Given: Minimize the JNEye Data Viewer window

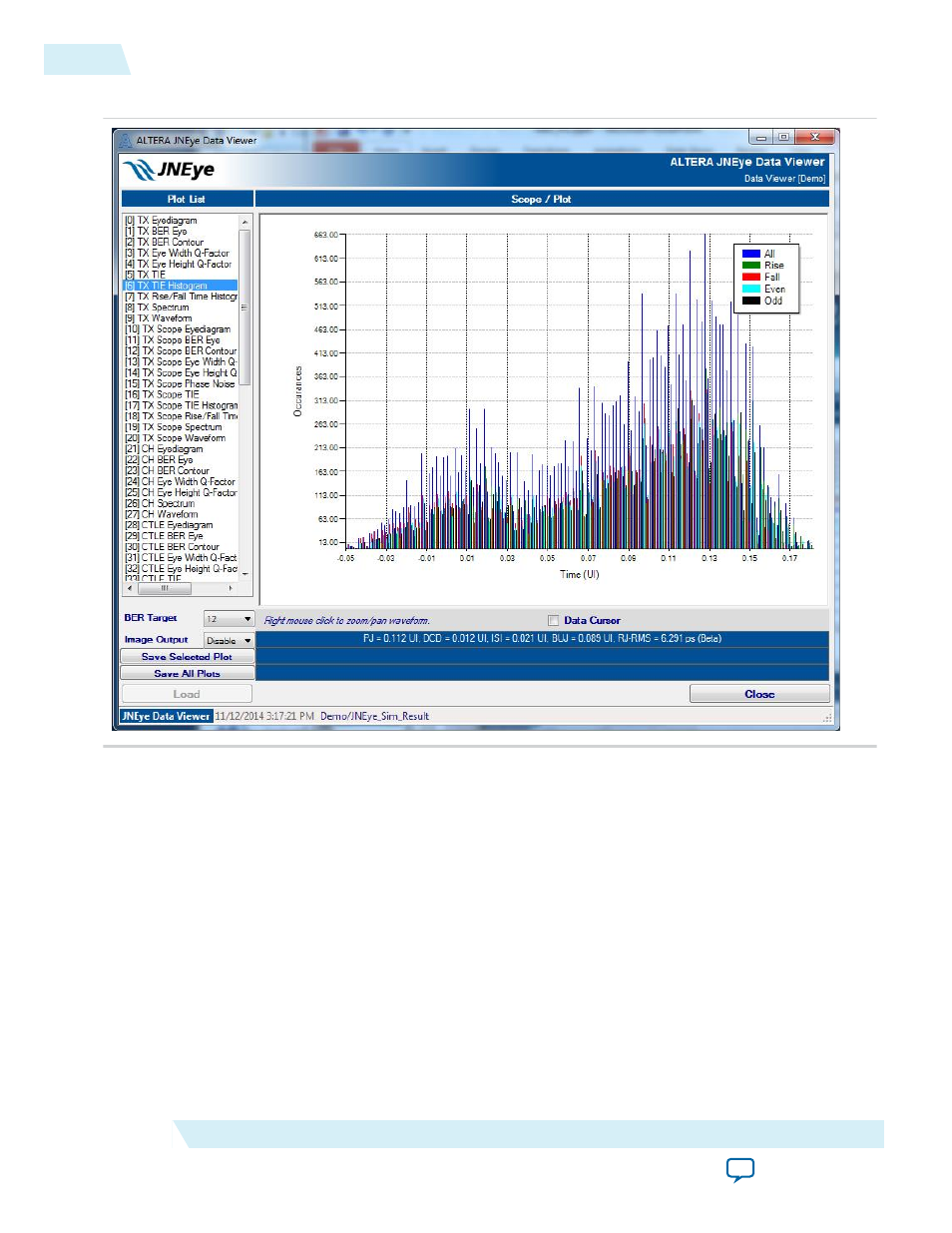Looking at the screenshot, I should tap(761, 138).
